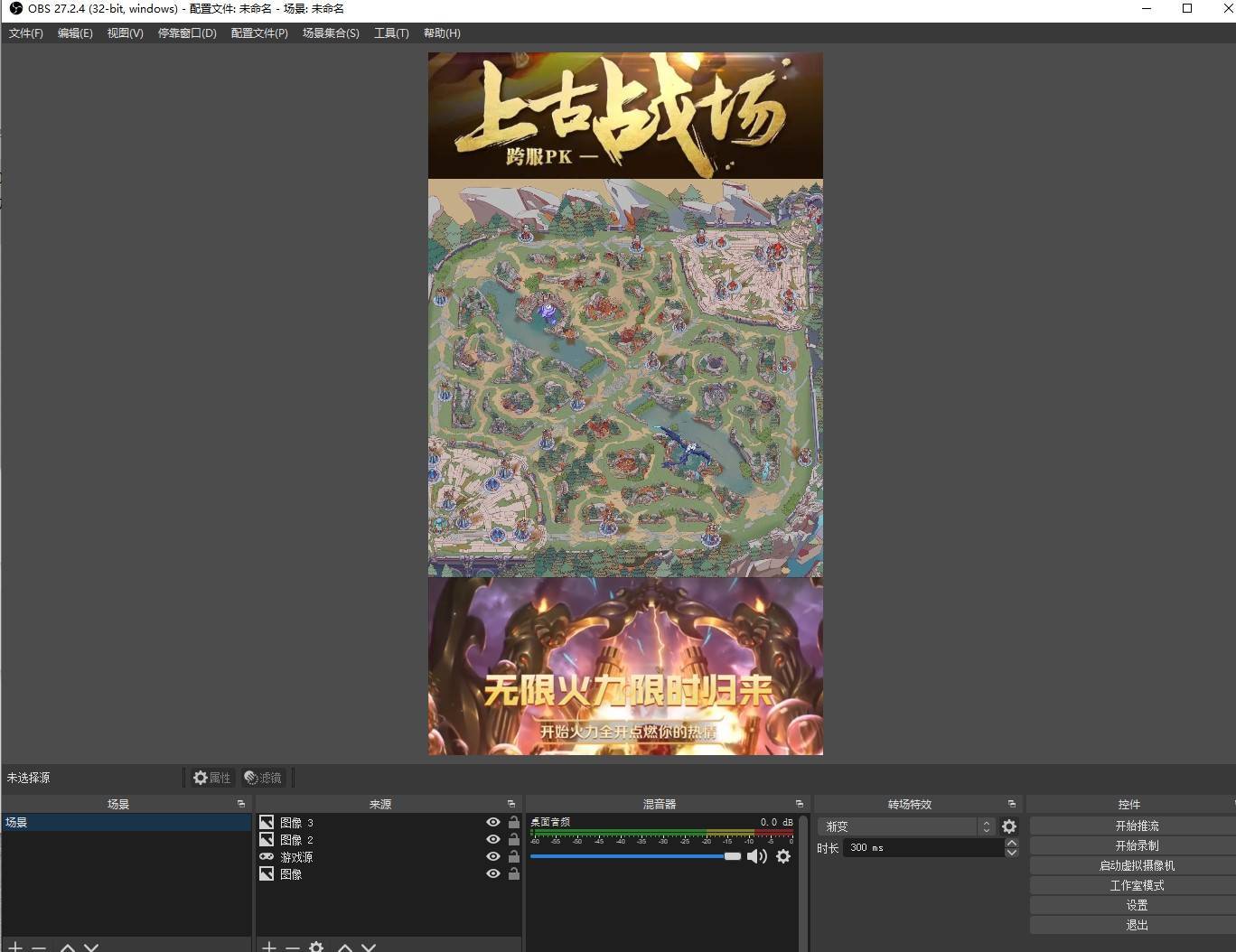This screenshot has height=952, width=1236.
Task: Add a new scene with plus
Action: (15, 946)
